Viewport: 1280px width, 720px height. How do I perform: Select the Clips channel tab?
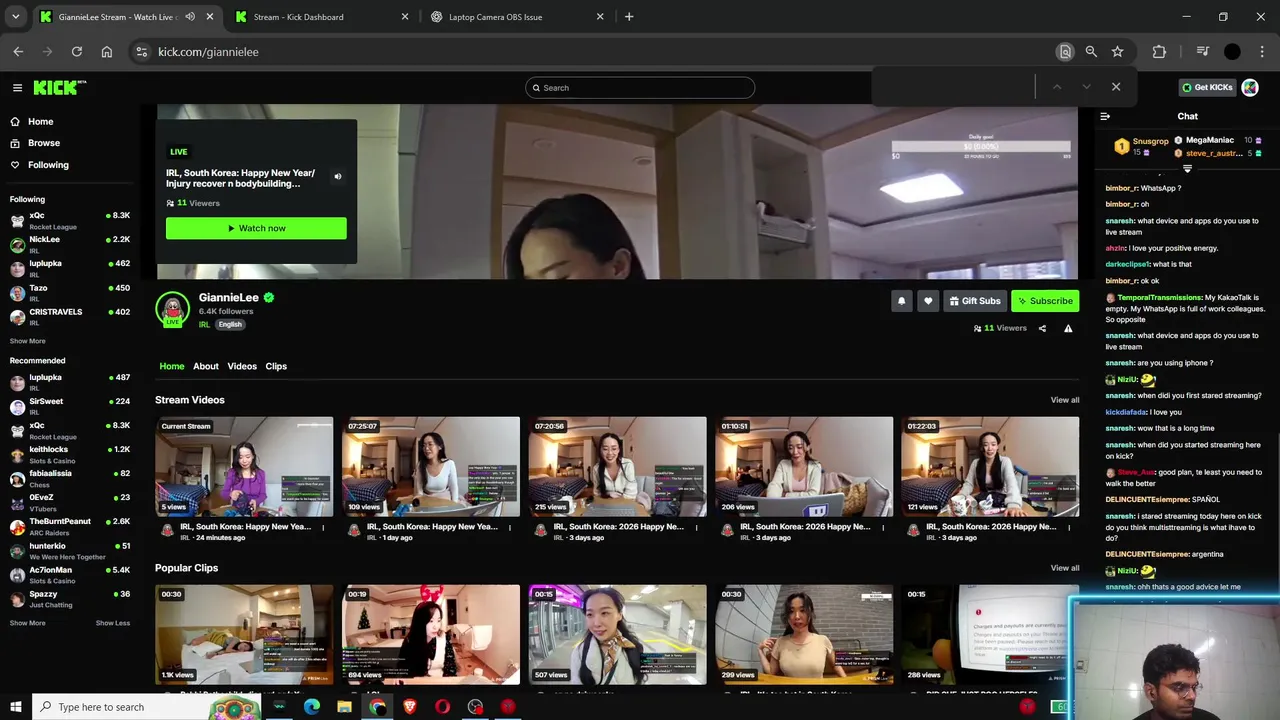pyautogui.click(x=276, y=366)
